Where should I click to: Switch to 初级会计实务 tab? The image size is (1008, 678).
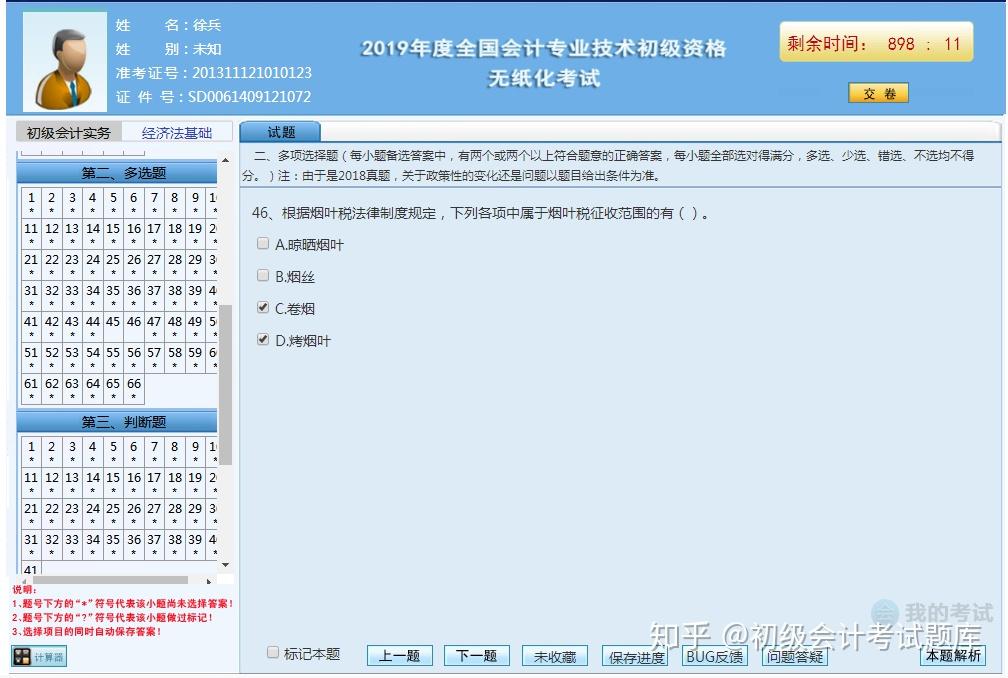(x=68, y=133)
